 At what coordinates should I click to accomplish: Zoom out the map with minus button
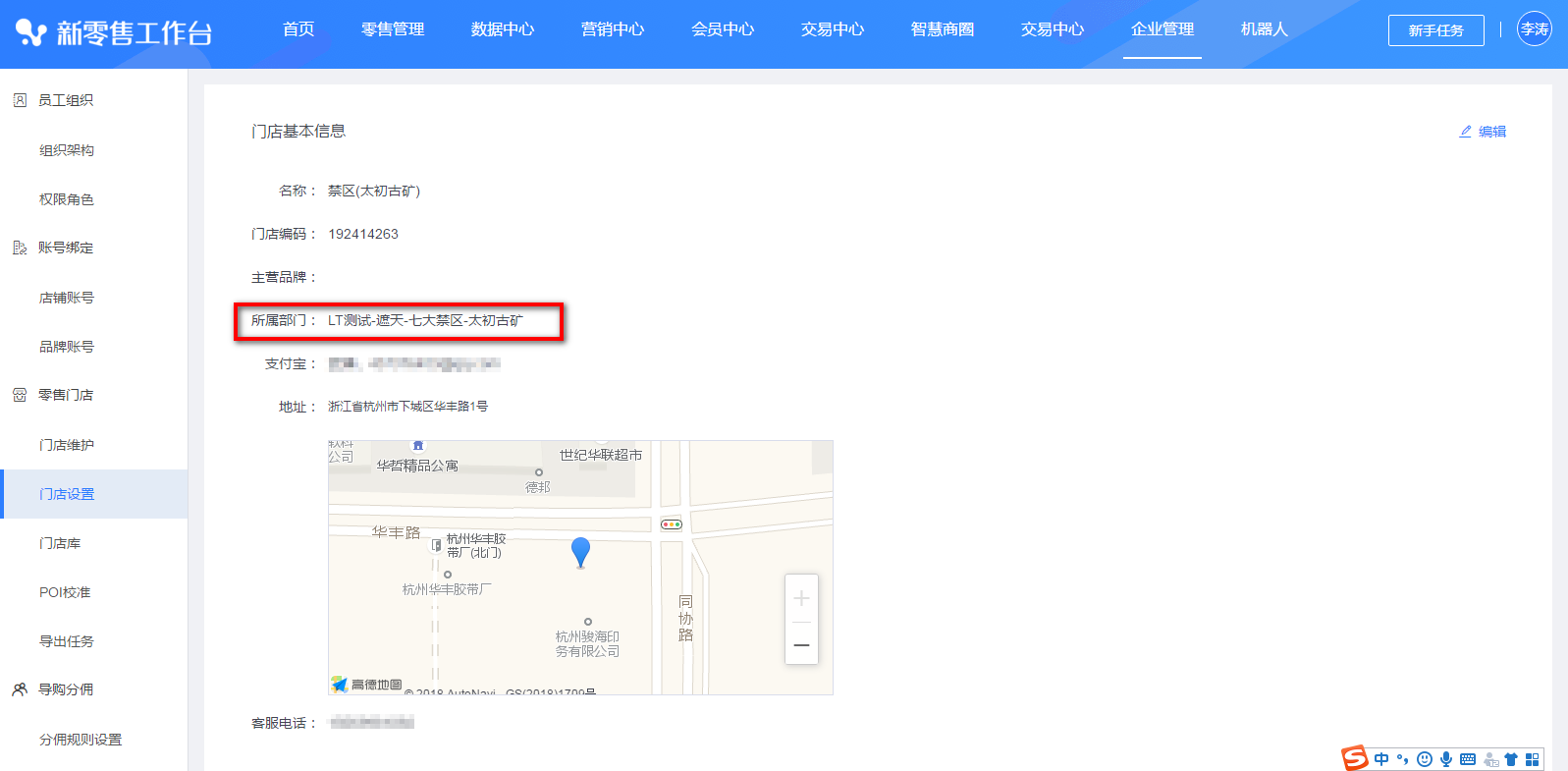(x=801, y=645)
